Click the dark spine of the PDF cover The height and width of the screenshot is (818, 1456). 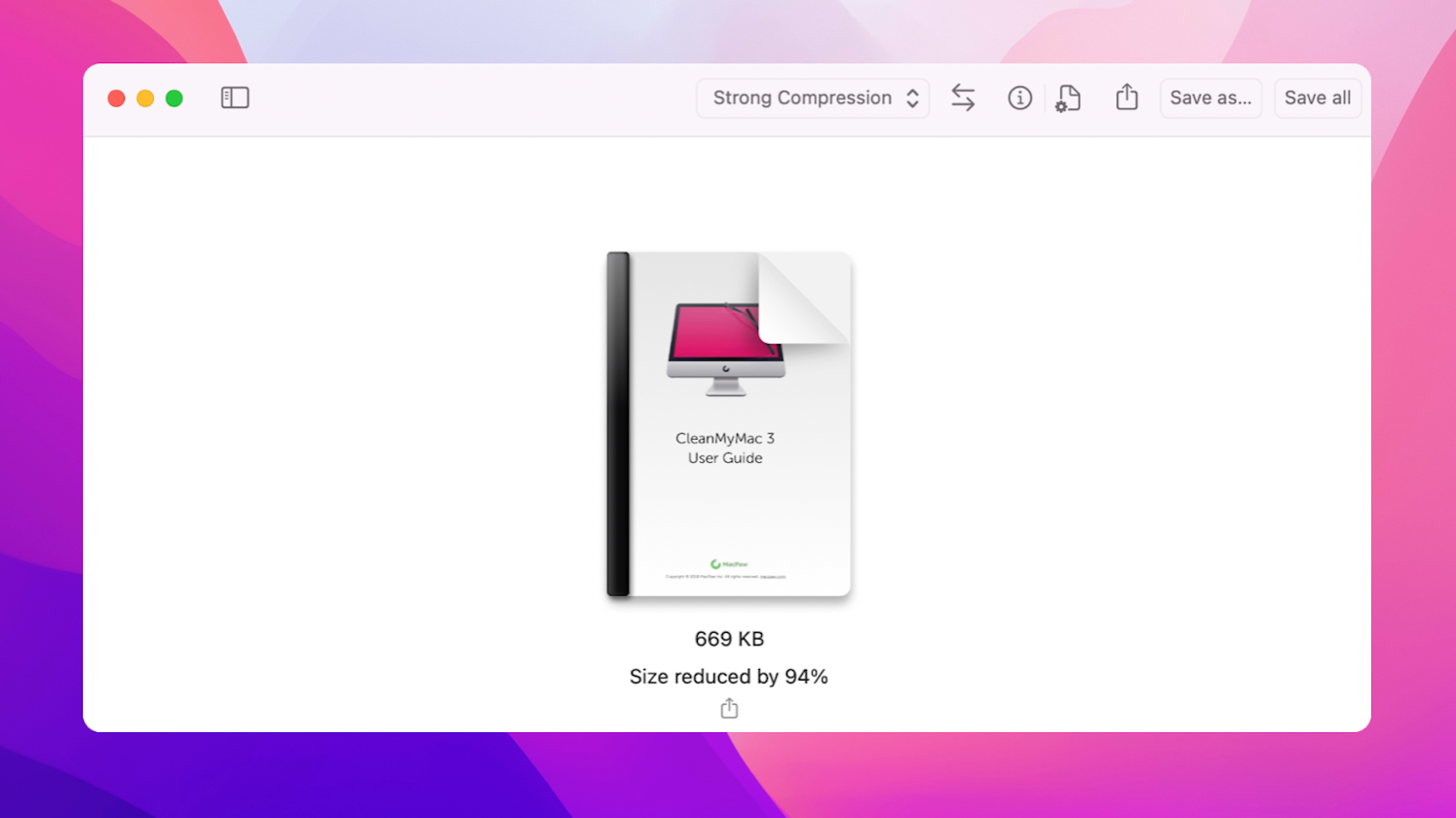[616, 424]
